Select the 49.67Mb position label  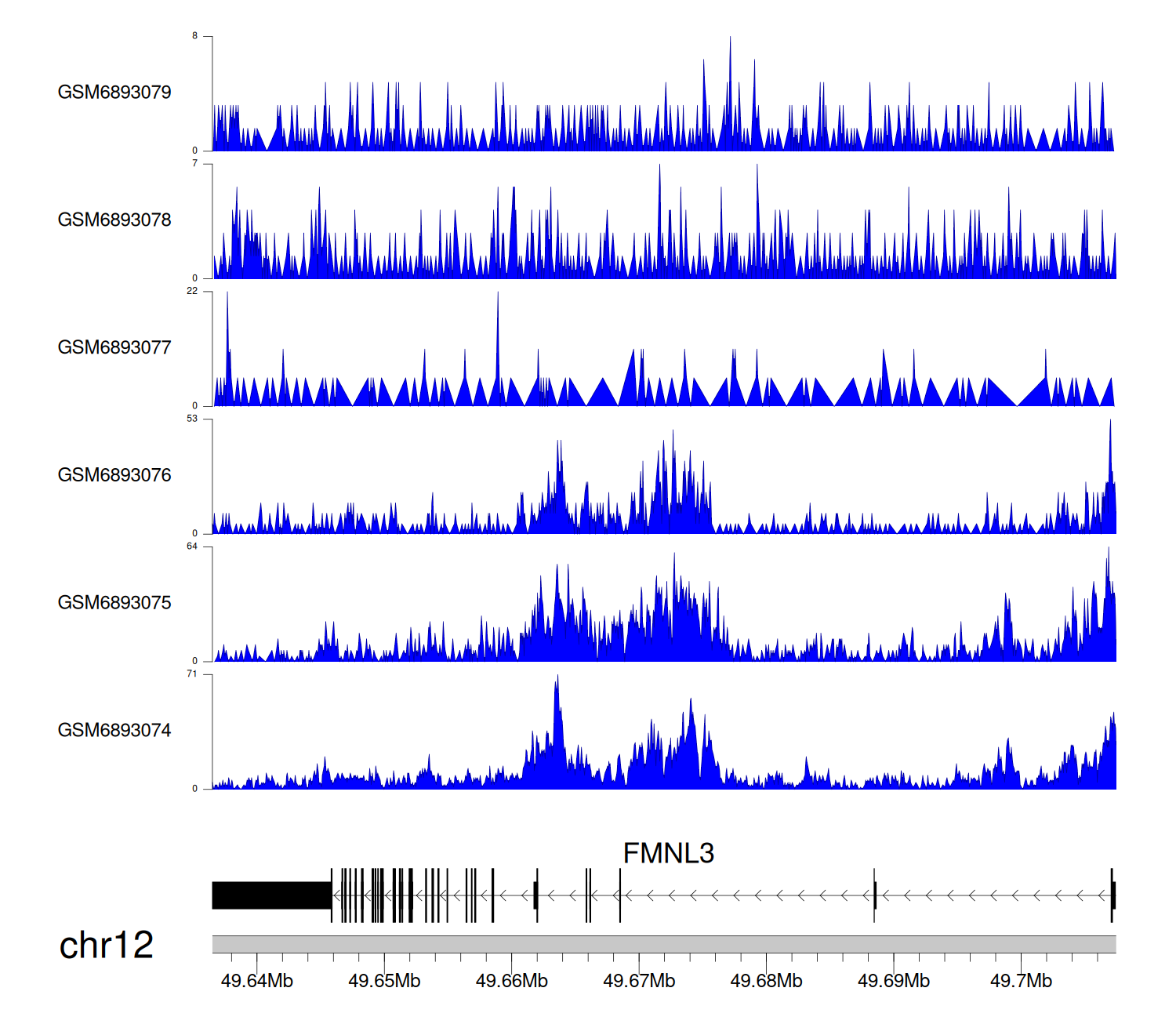pyautogui.click(x=639, y=981)
